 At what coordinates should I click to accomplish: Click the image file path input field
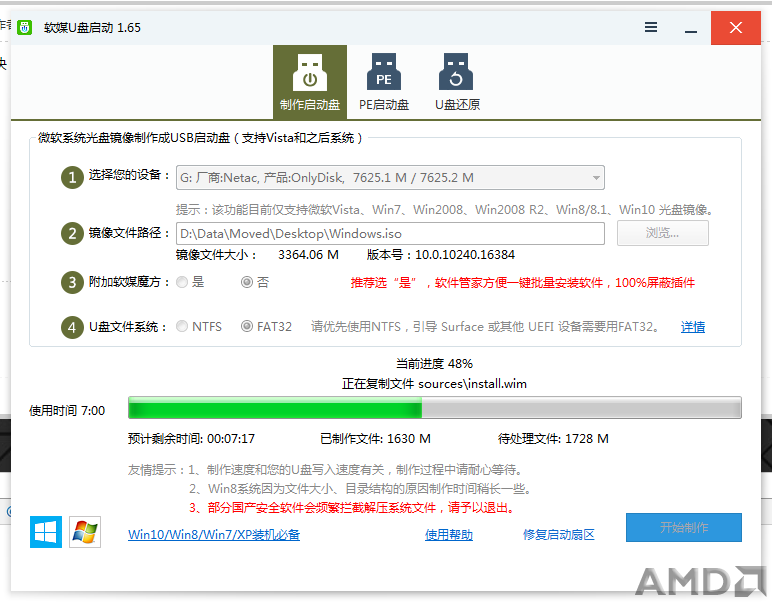click(390, 233)
